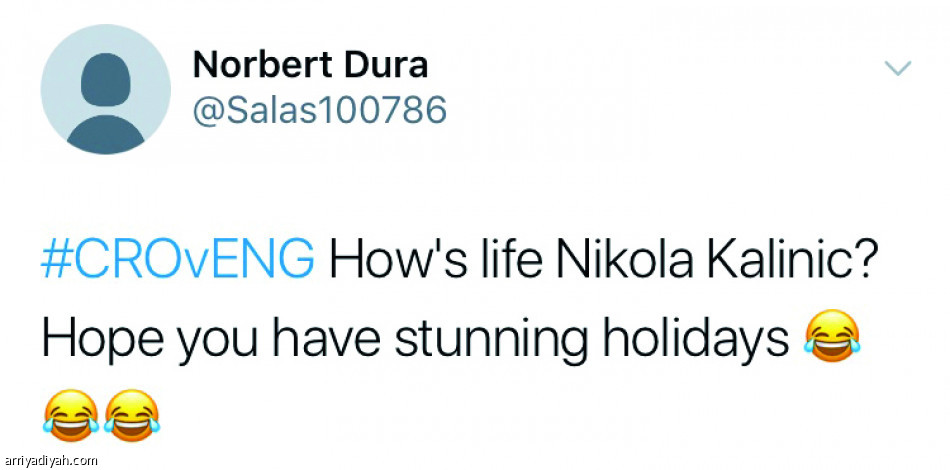
Task: Expand the tweet options chevron
Action: [899, 68]
